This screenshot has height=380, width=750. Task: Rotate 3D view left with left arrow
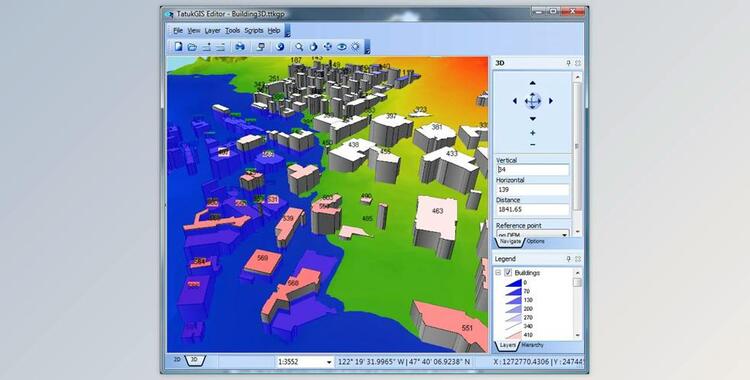[x=515, y=101]
